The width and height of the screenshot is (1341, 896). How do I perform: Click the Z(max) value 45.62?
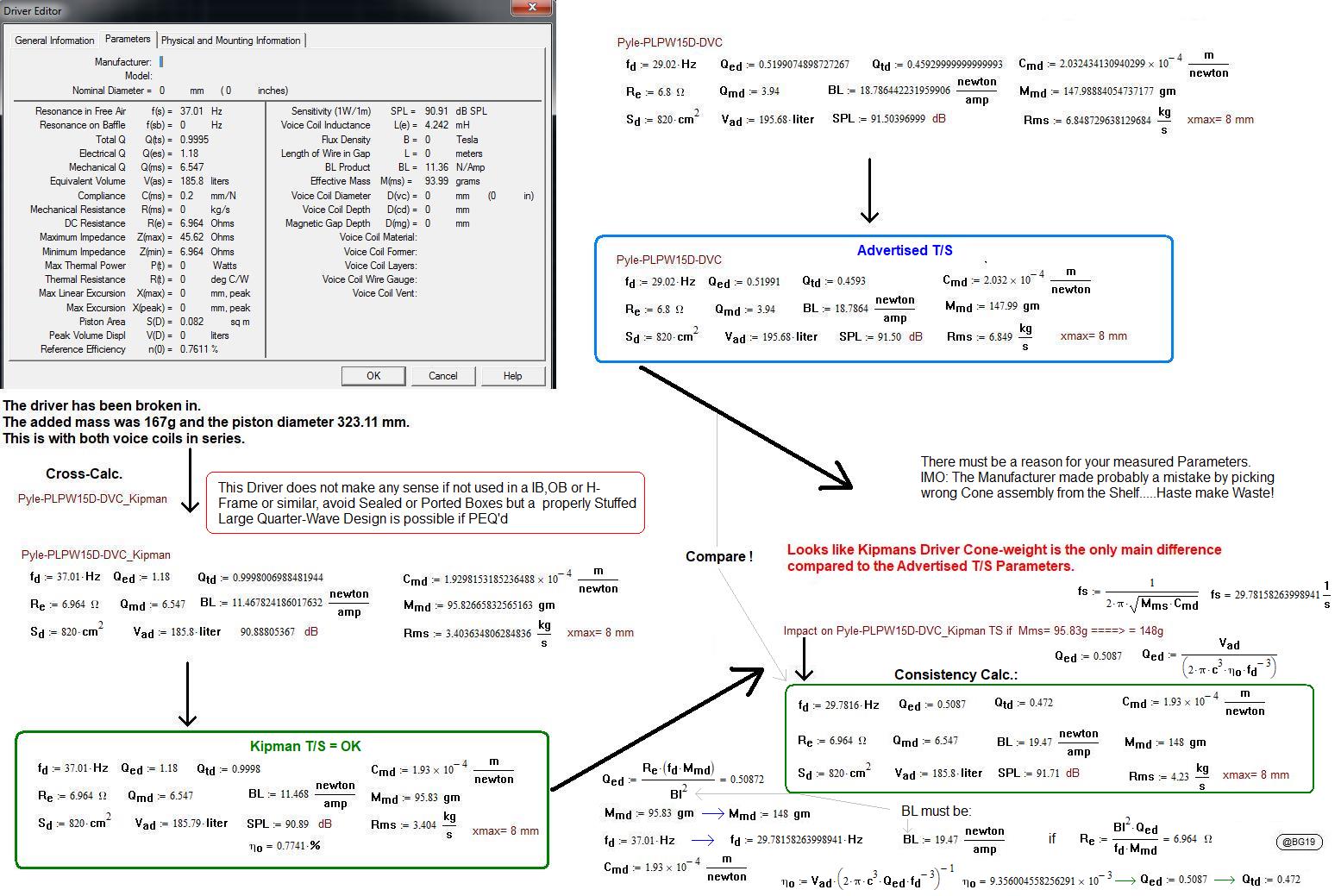click(x=192, y=237)
